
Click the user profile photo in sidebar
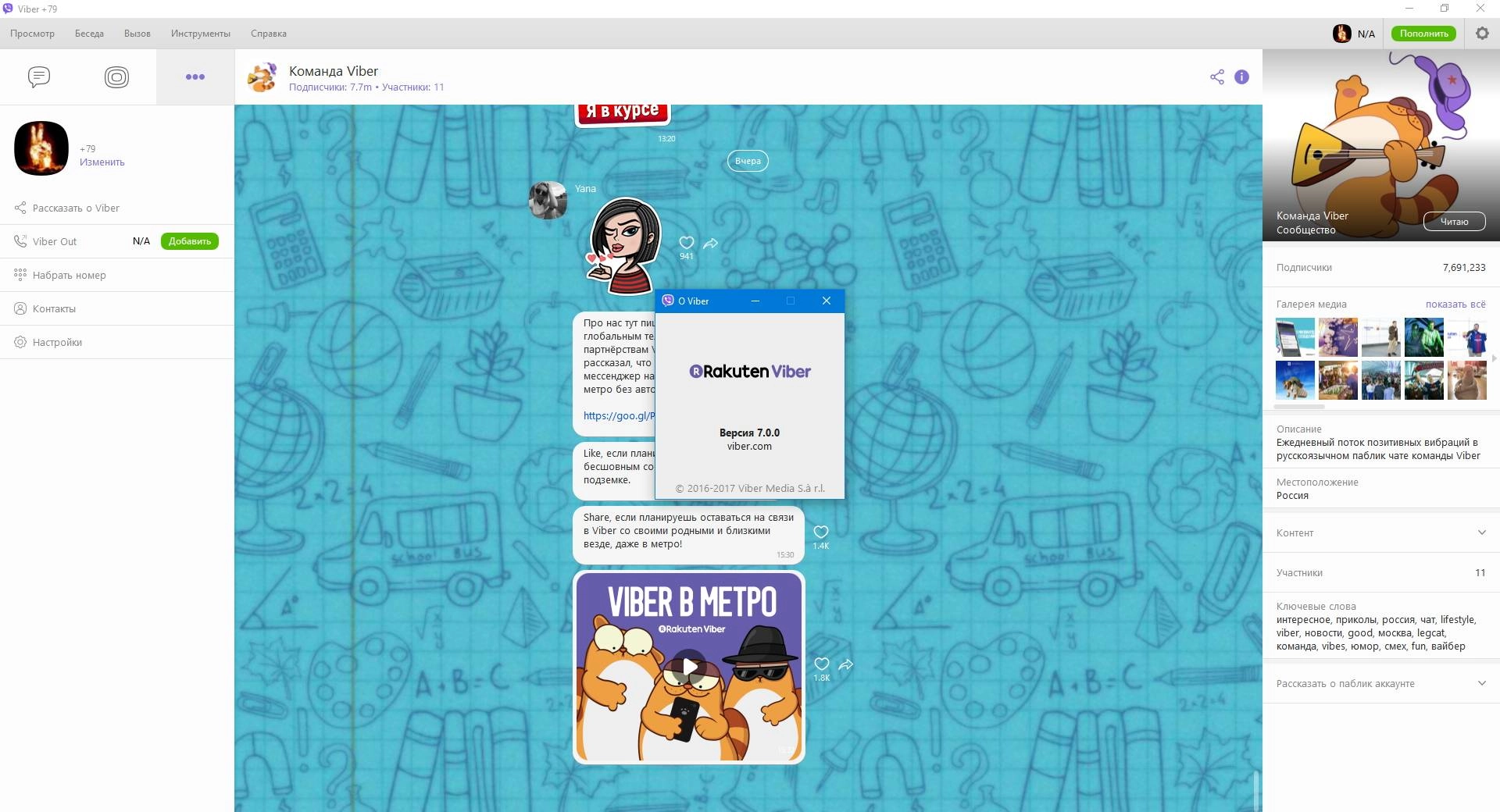41,148
